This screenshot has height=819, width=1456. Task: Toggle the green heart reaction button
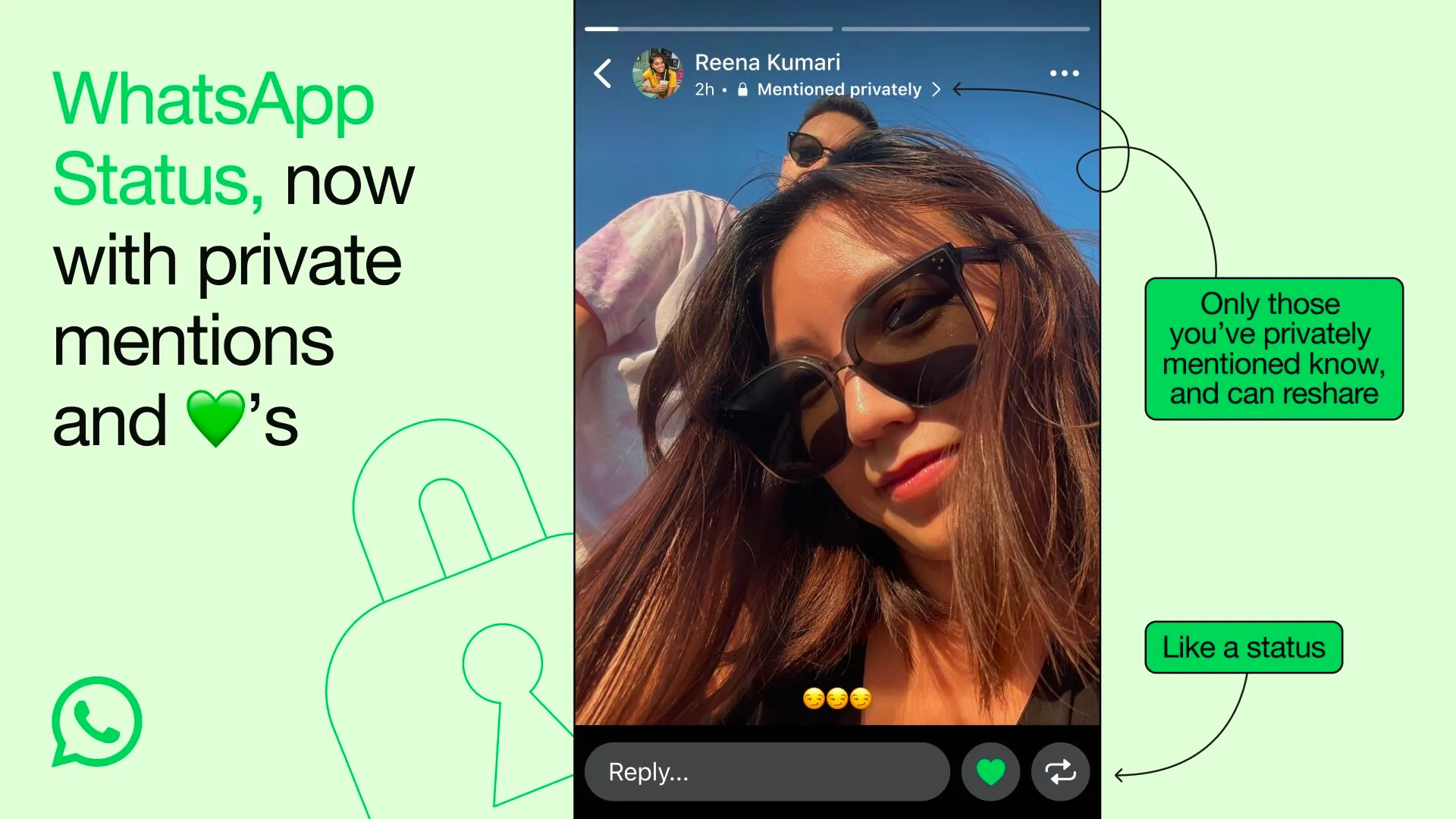991,771
